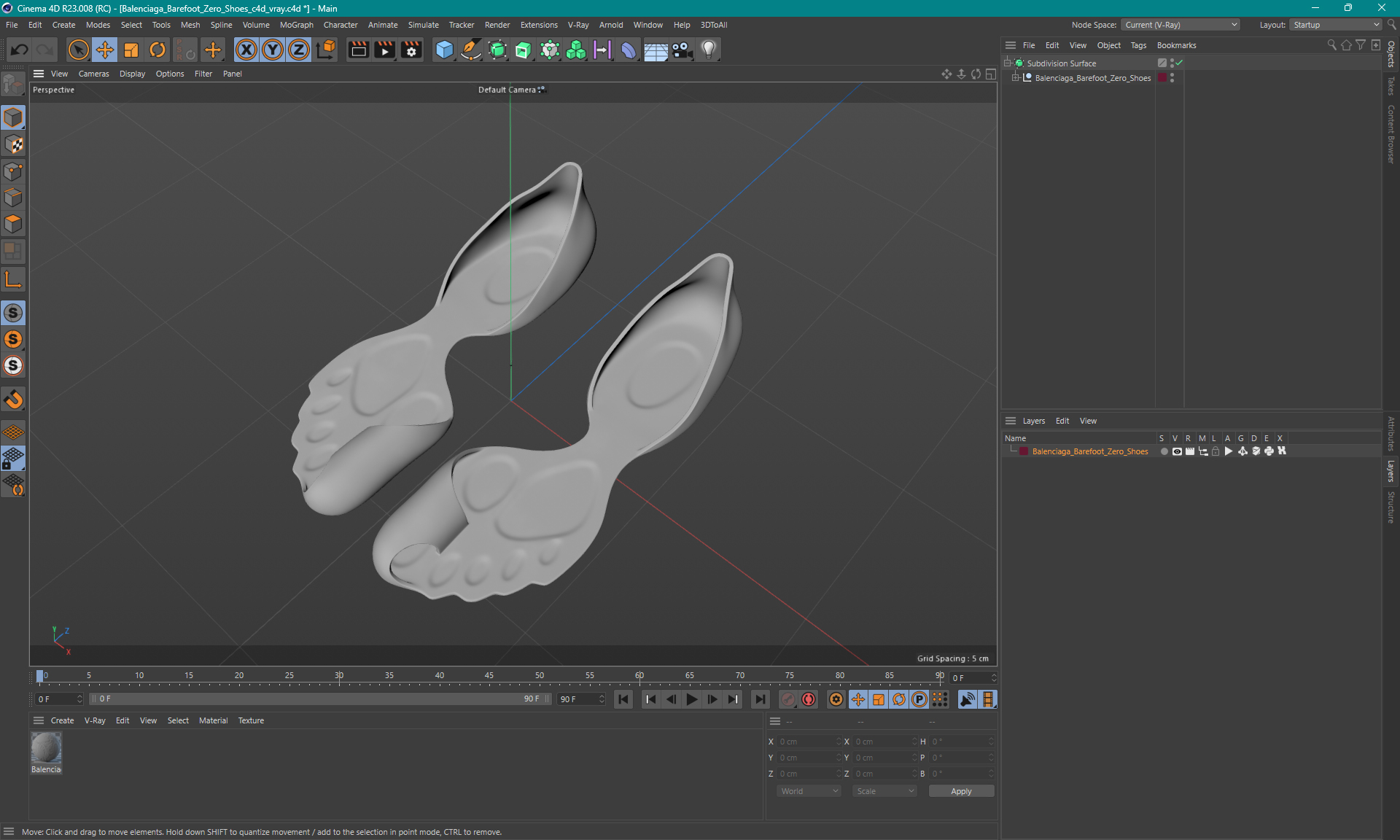Toggle layer view eye for Balenciaga layer
The height and width of the screenshot is (840, 1400).
point(1177,451)
